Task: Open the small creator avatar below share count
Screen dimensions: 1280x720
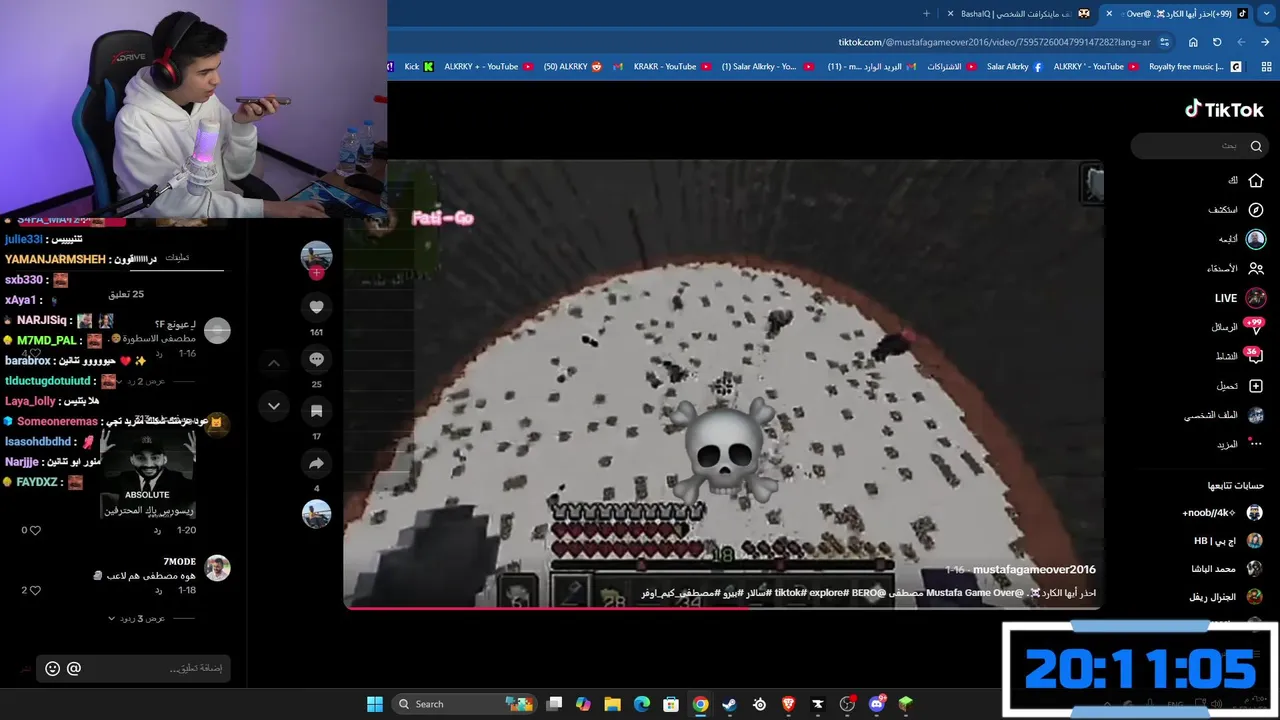Action: [316, 514]
